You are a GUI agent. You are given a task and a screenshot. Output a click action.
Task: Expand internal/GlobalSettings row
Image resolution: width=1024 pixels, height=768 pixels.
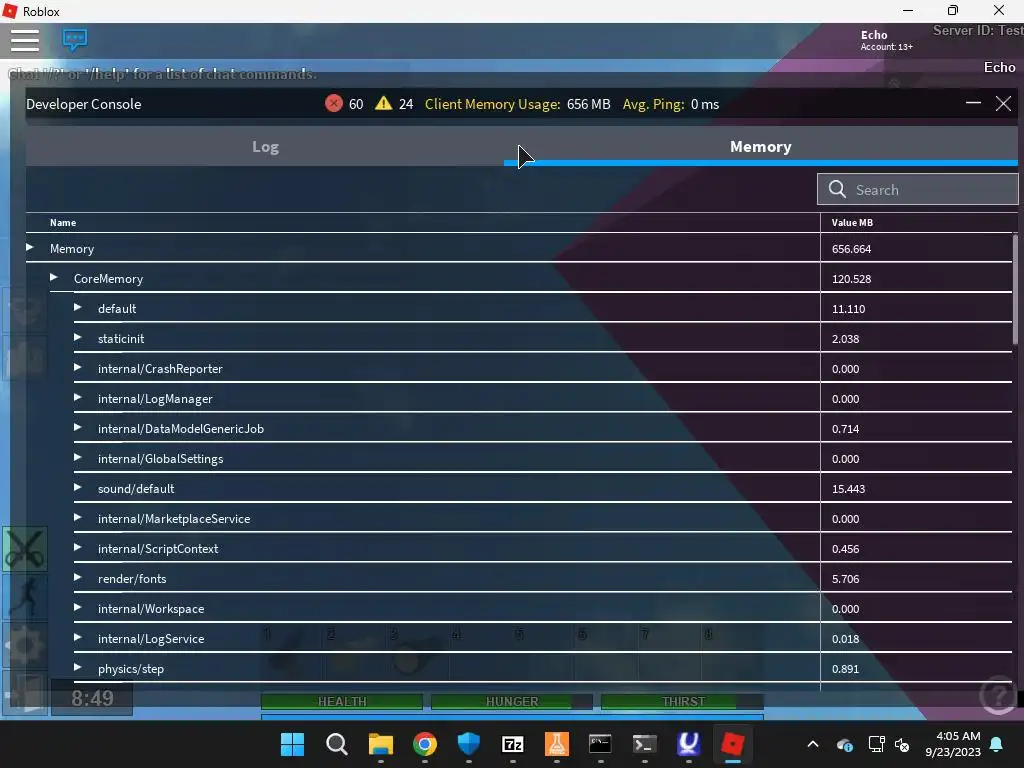78,458
